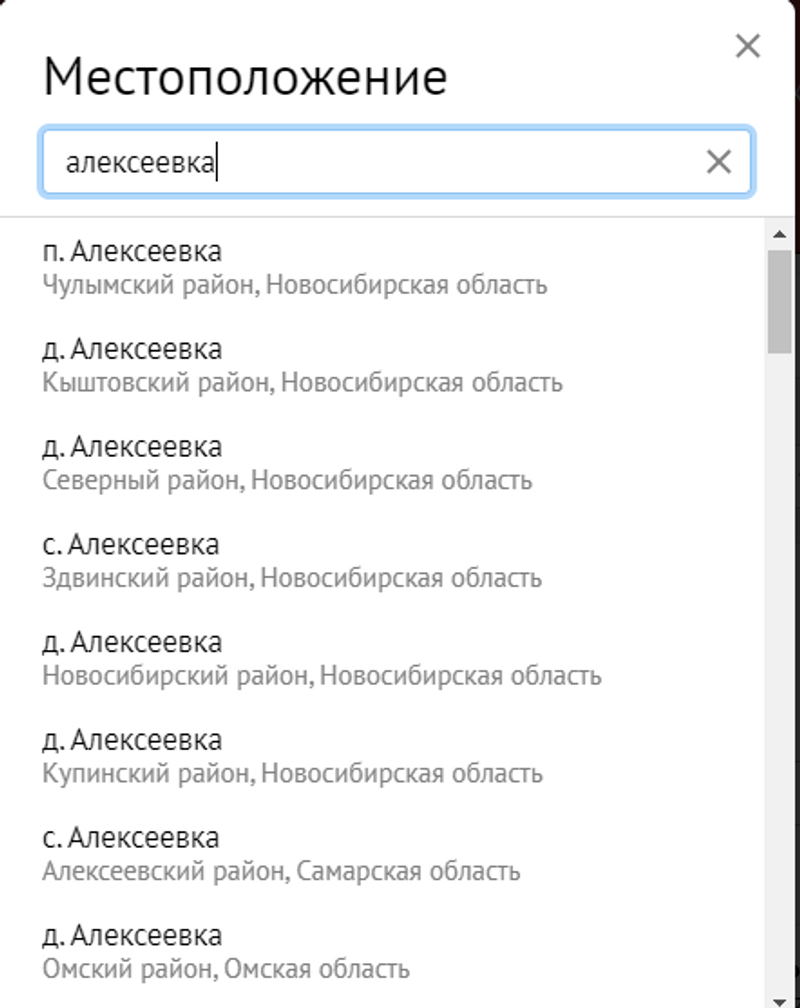Click the location search input field

(x=380, y=162)
